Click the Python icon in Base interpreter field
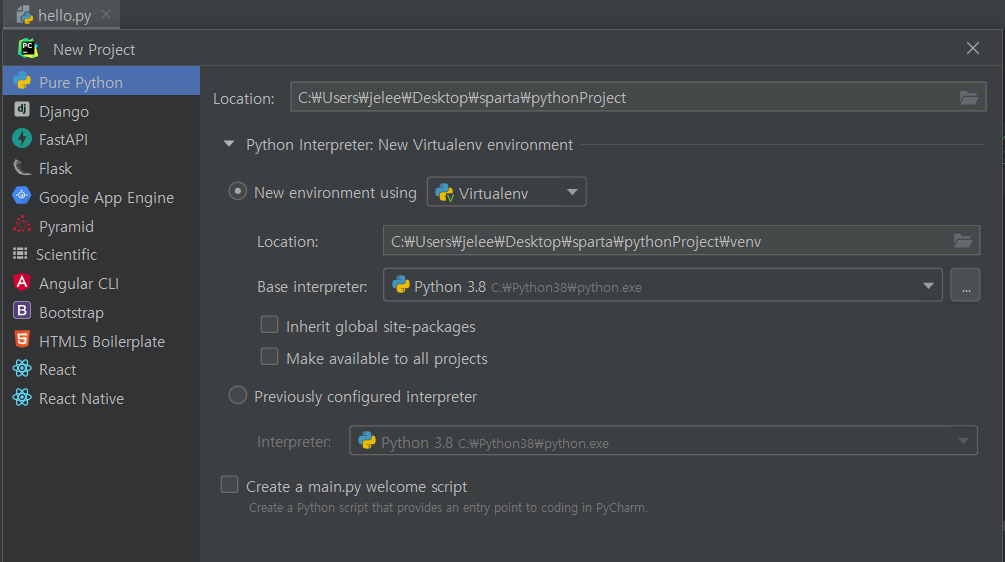This screenshot has height=562, width=1005. (401, 285)
